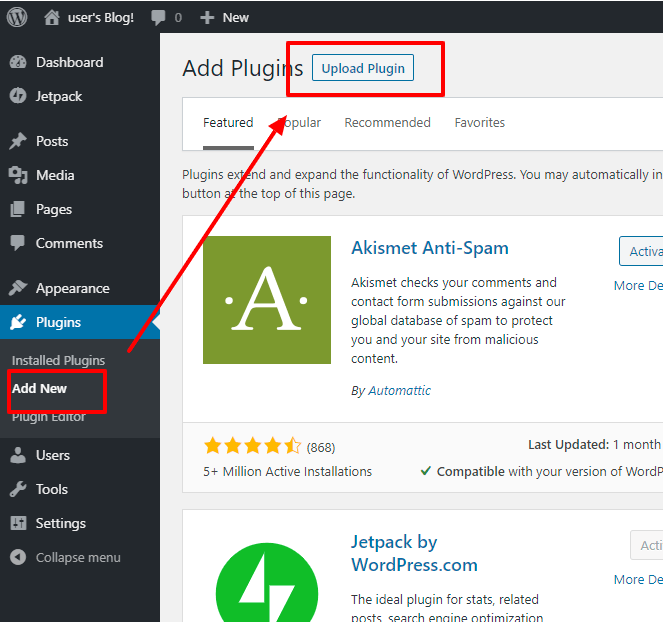Open More Details link for Jetpack
Image resolution: width=664 pixels, height=622 pixels.
point(639,579)
